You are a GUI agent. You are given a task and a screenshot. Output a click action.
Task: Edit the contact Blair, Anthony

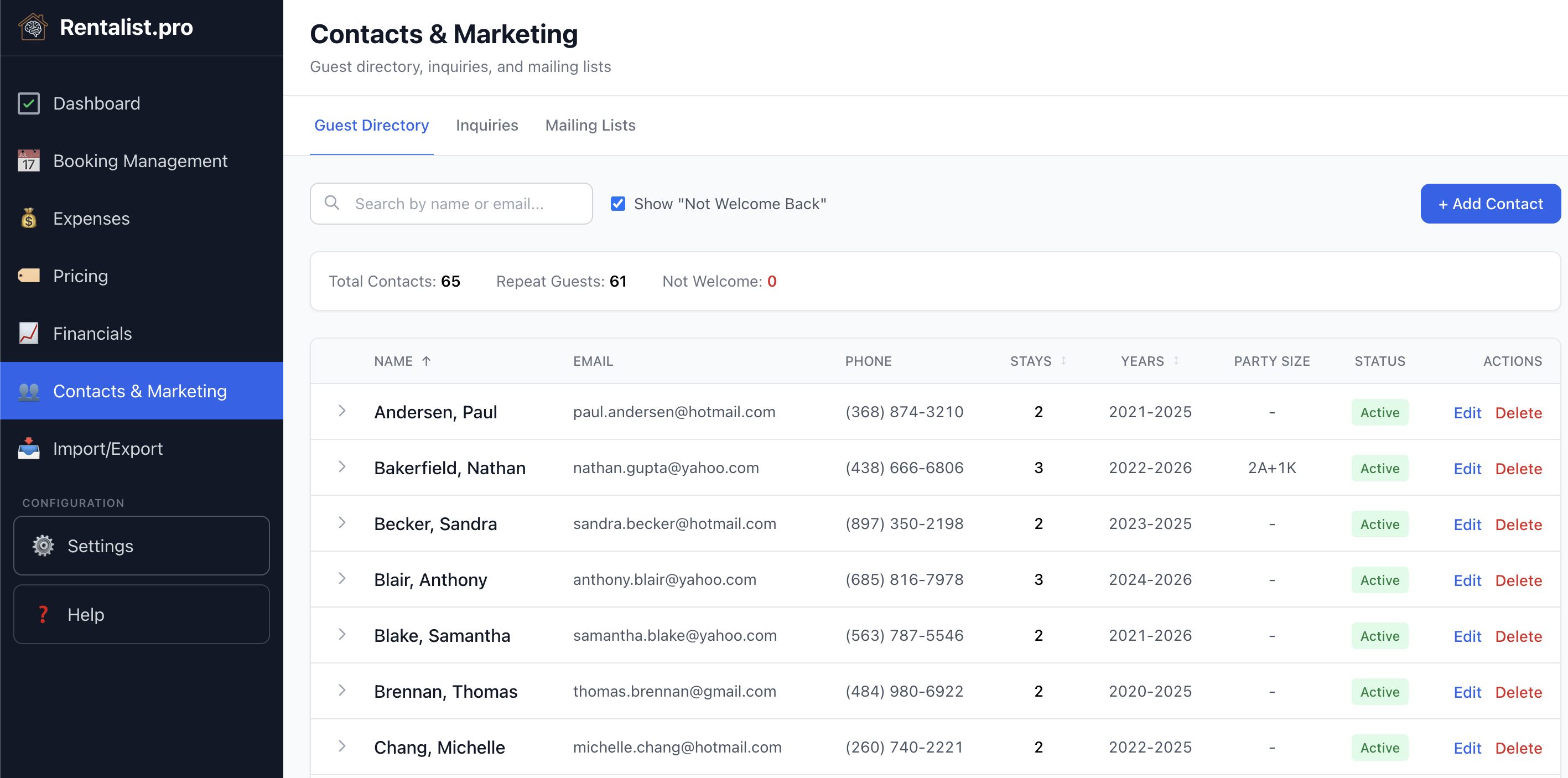click(x=1467, y=579)
